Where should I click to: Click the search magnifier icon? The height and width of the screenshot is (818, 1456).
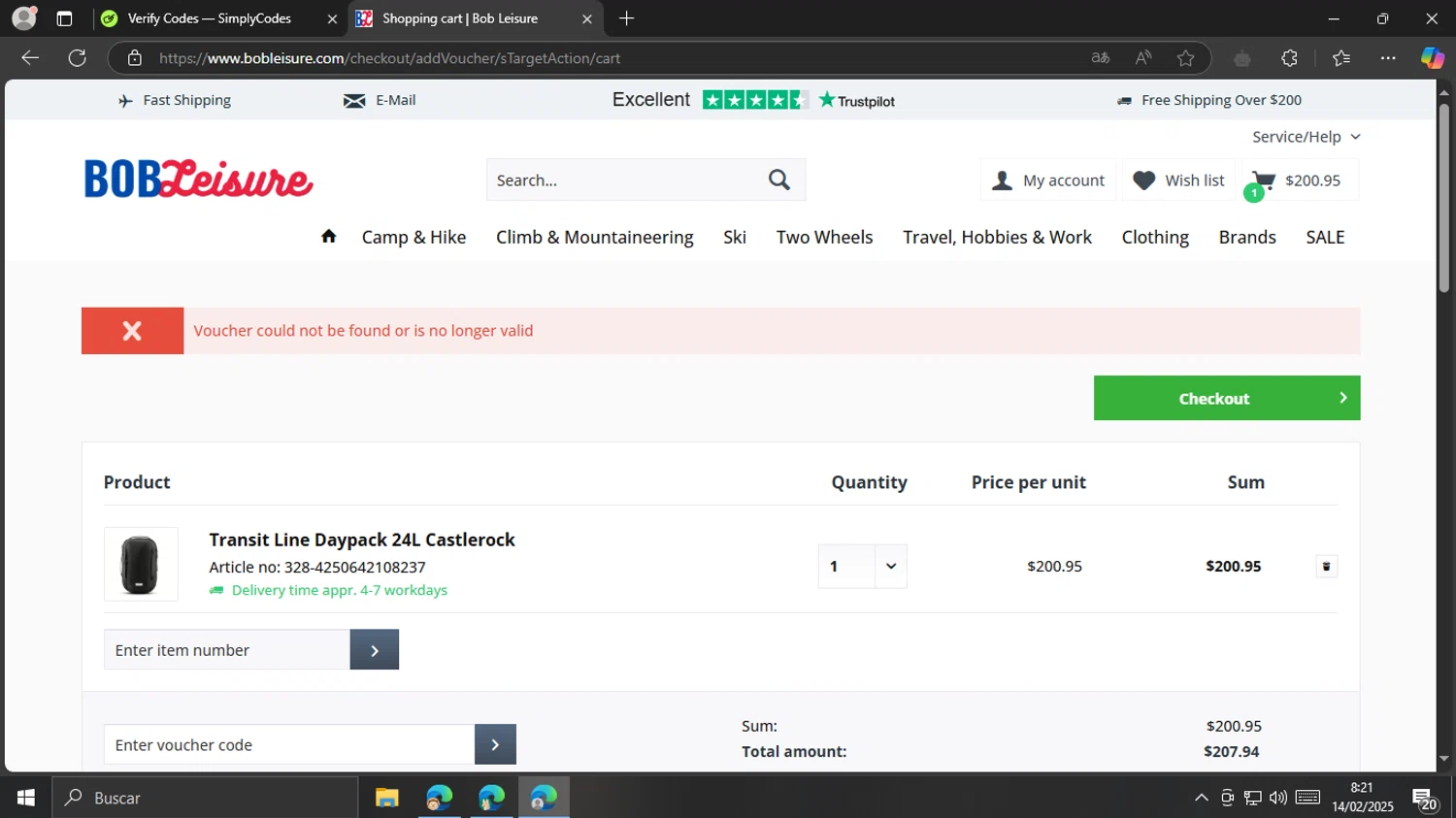[x=779, y=180]
